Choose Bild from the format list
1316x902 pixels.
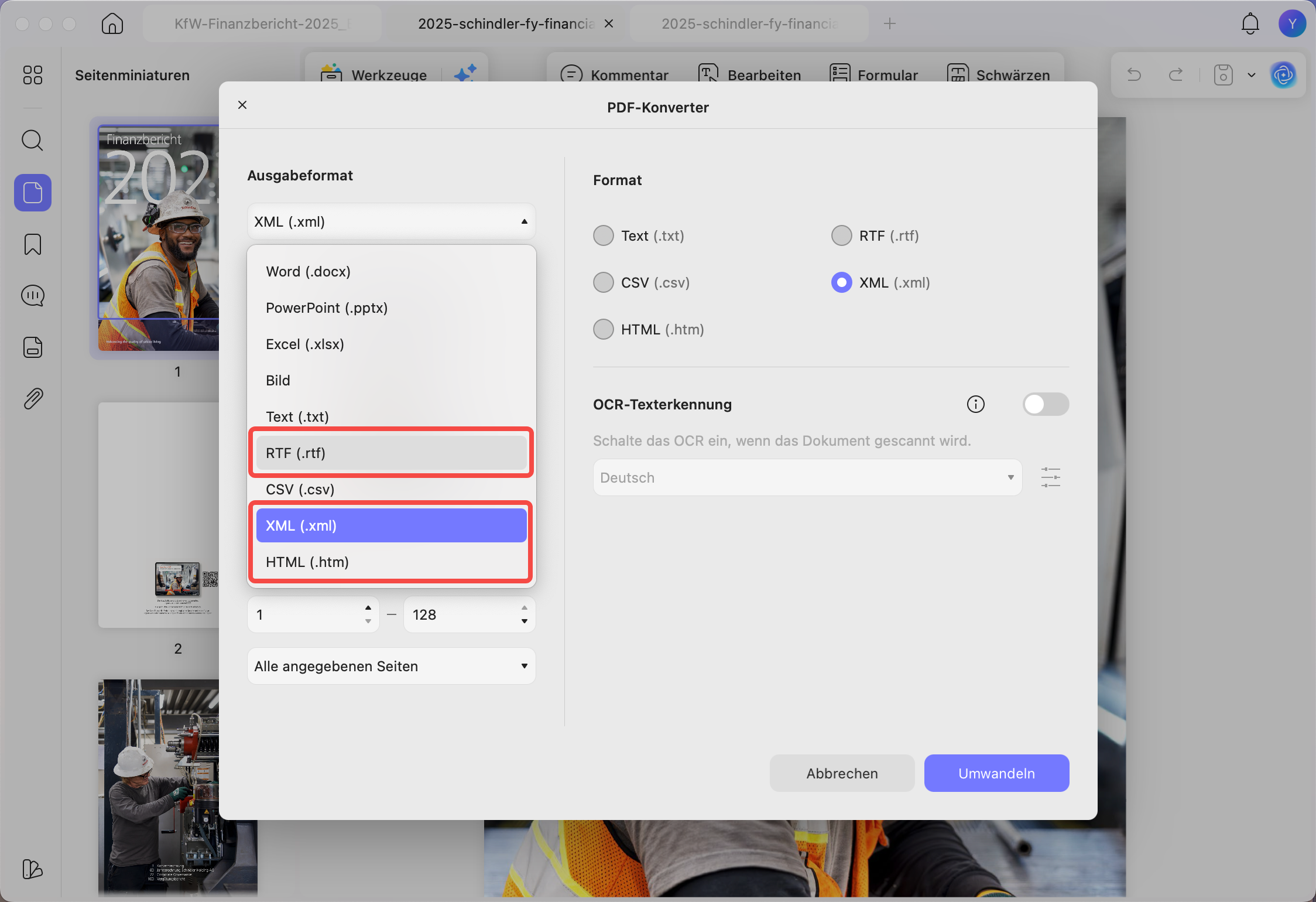(392, 381)
